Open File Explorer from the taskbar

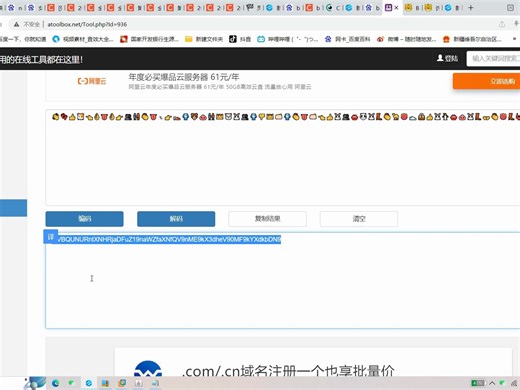coord(105,383)
